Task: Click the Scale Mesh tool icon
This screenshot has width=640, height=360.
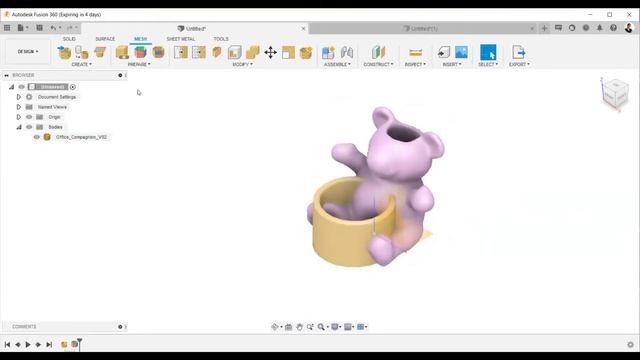Action: 288,52
